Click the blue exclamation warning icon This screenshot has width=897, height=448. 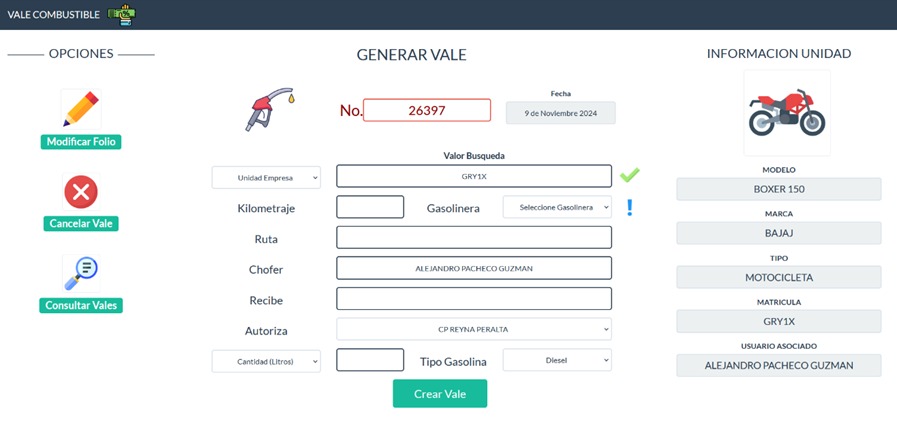pyautogui.click(x=629, y=207)
